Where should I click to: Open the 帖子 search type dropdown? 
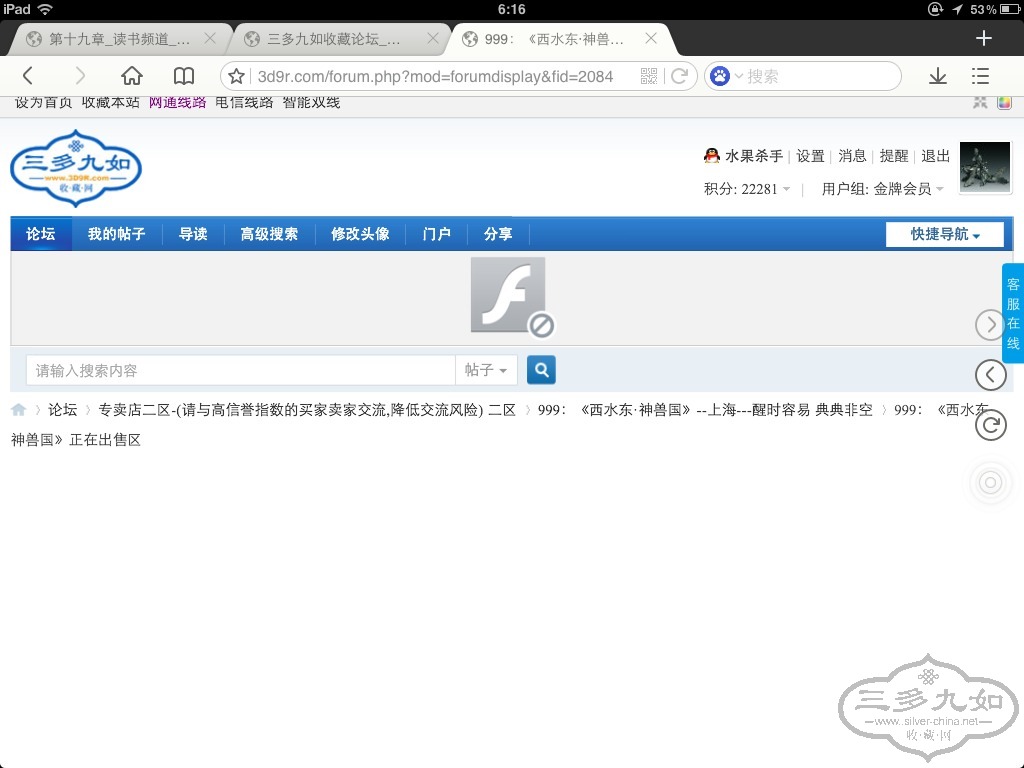[486, 370]
